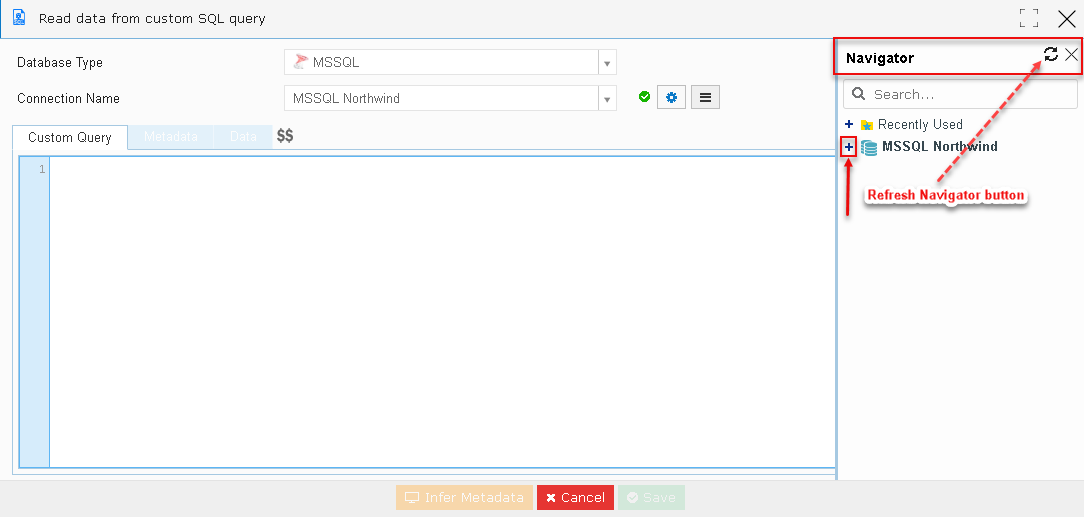The image size is (1084, 517).
Task: Select the Custom Query tab
Action: 70,138
